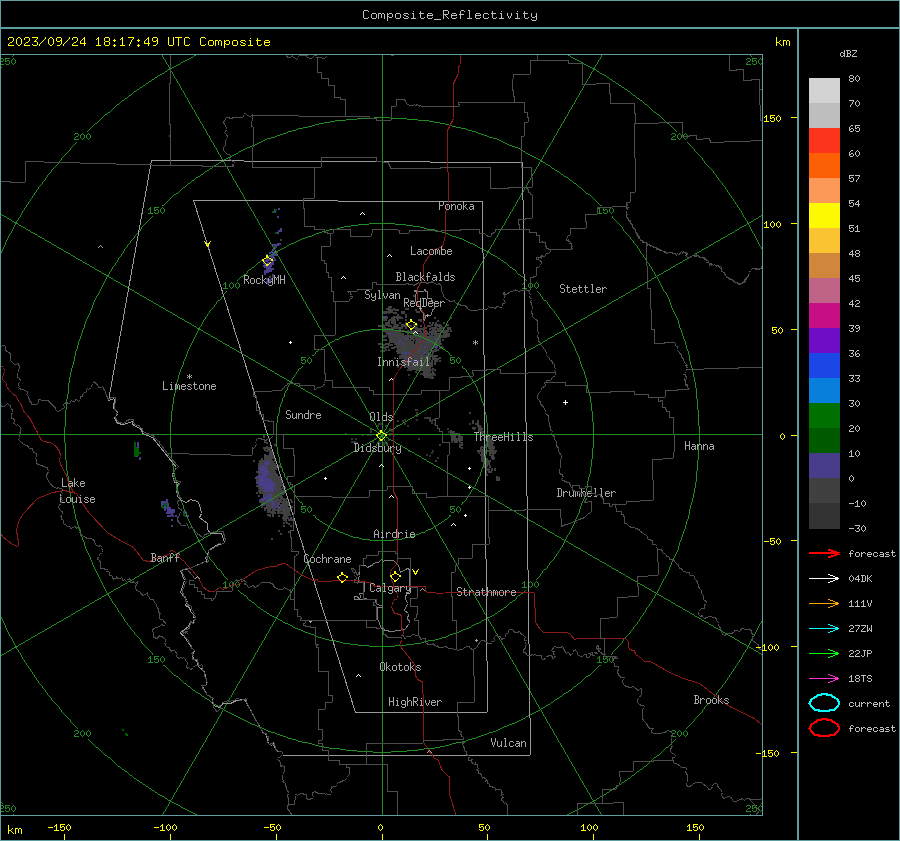Click the orange 111V arrow icon

click(x=824, y=603)
